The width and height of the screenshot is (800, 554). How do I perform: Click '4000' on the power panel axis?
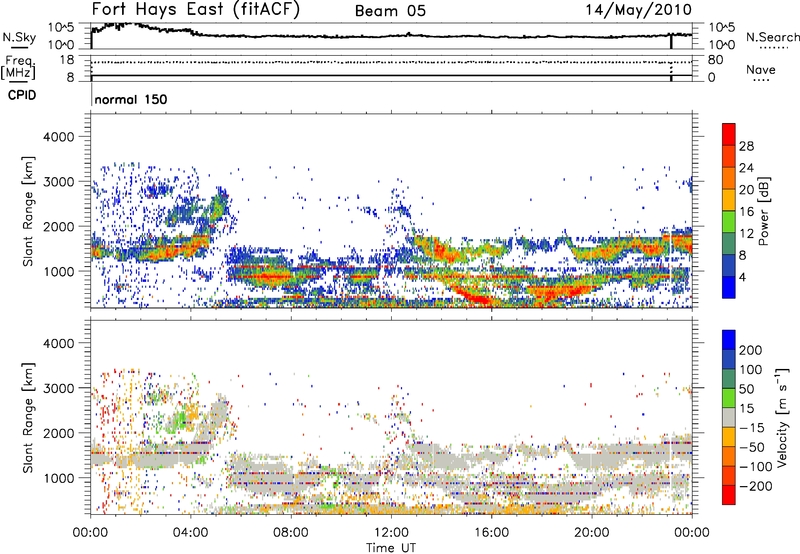pyautogui.click(x=58, y=137)
